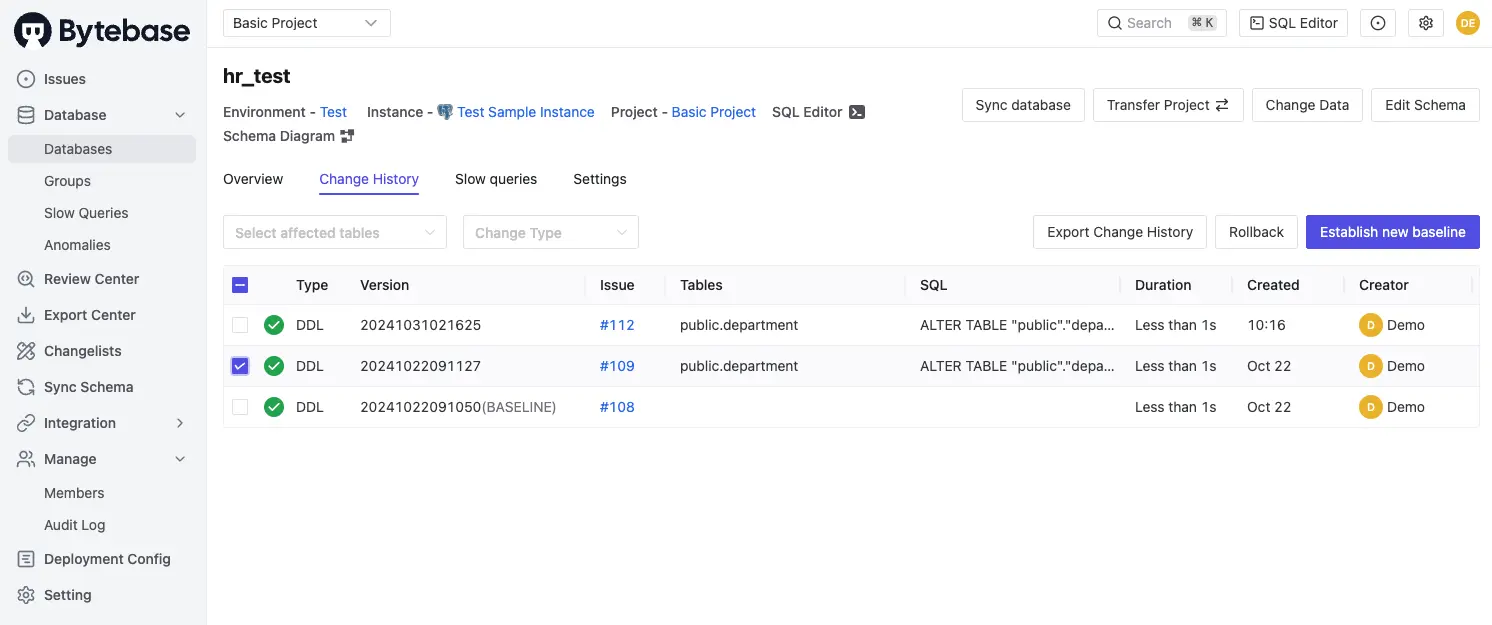The height and width of the screenshot is (625, 1492).
Task: Open Select affected tables dropdown
Action: coord(334,233)
